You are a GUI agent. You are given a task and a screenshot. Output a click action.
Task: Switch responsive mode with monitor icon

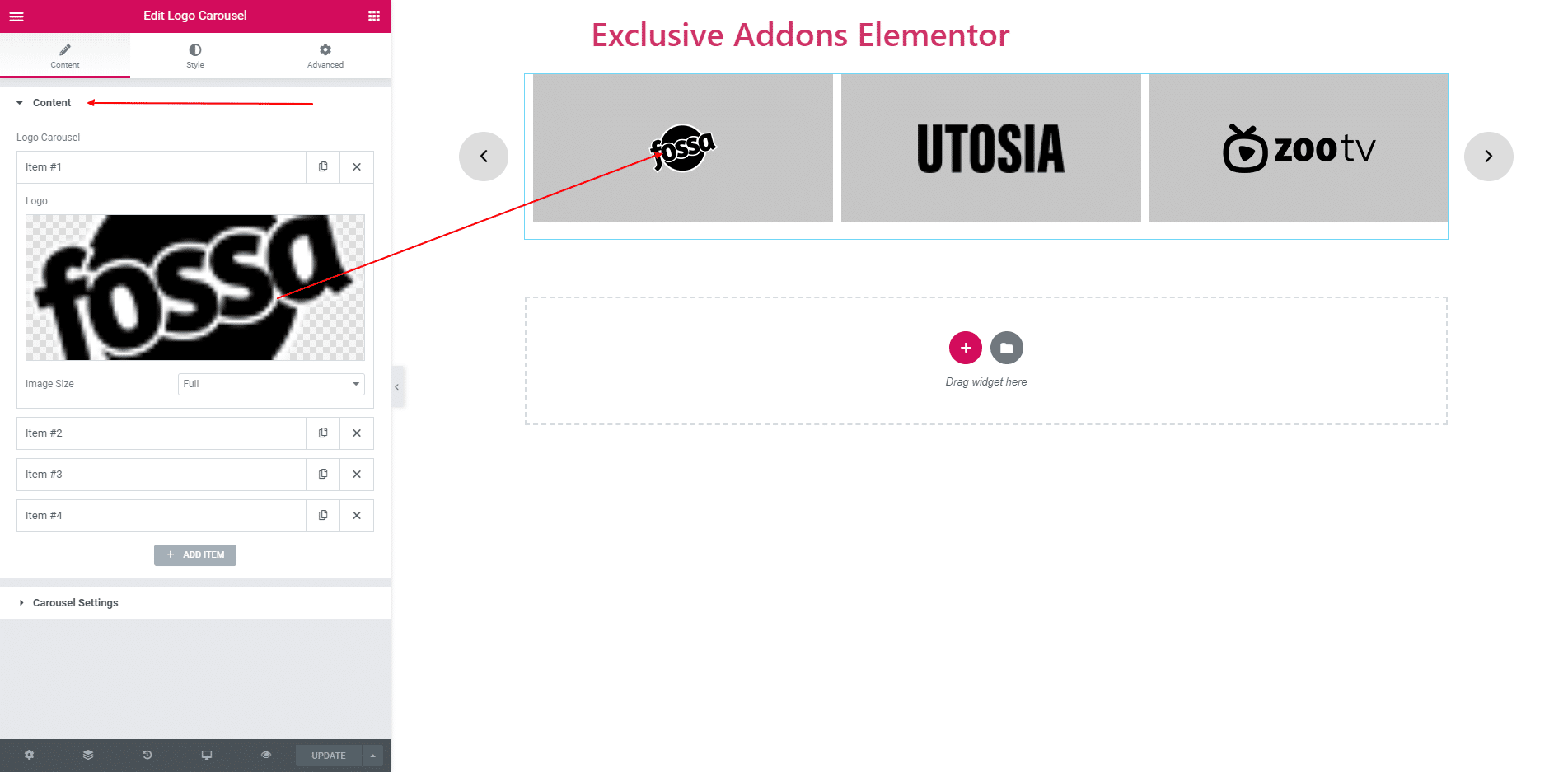(x=207, y=755)
